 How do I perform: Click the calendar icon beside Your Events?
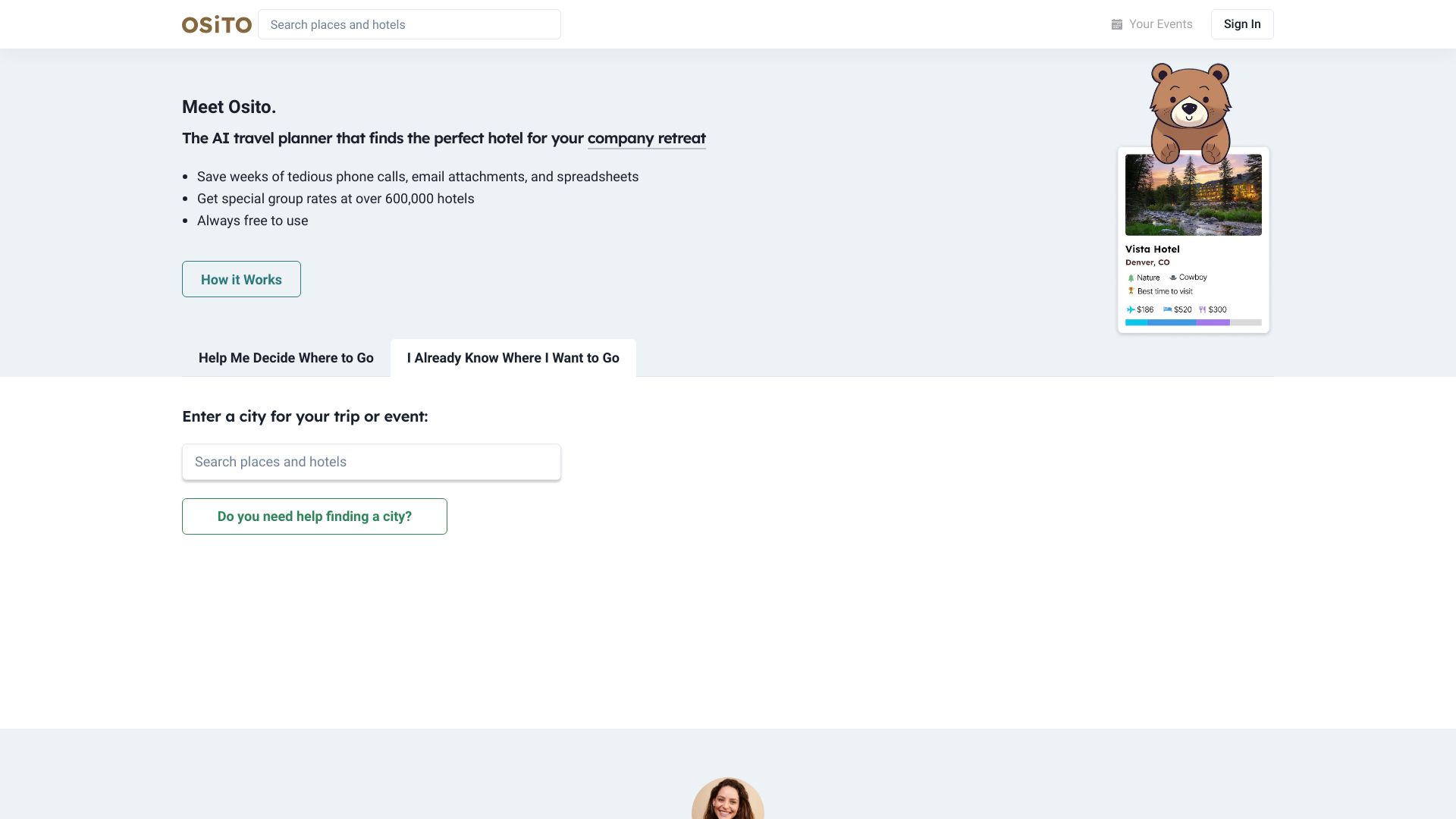pos(1116,24)
